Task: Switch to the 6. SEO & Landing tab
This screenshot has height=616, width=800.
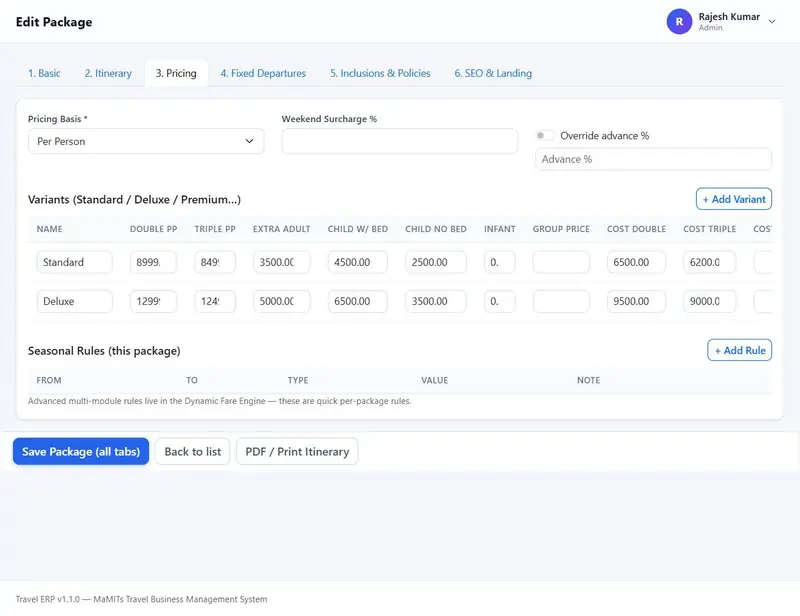Action: [x=493, y=73]
